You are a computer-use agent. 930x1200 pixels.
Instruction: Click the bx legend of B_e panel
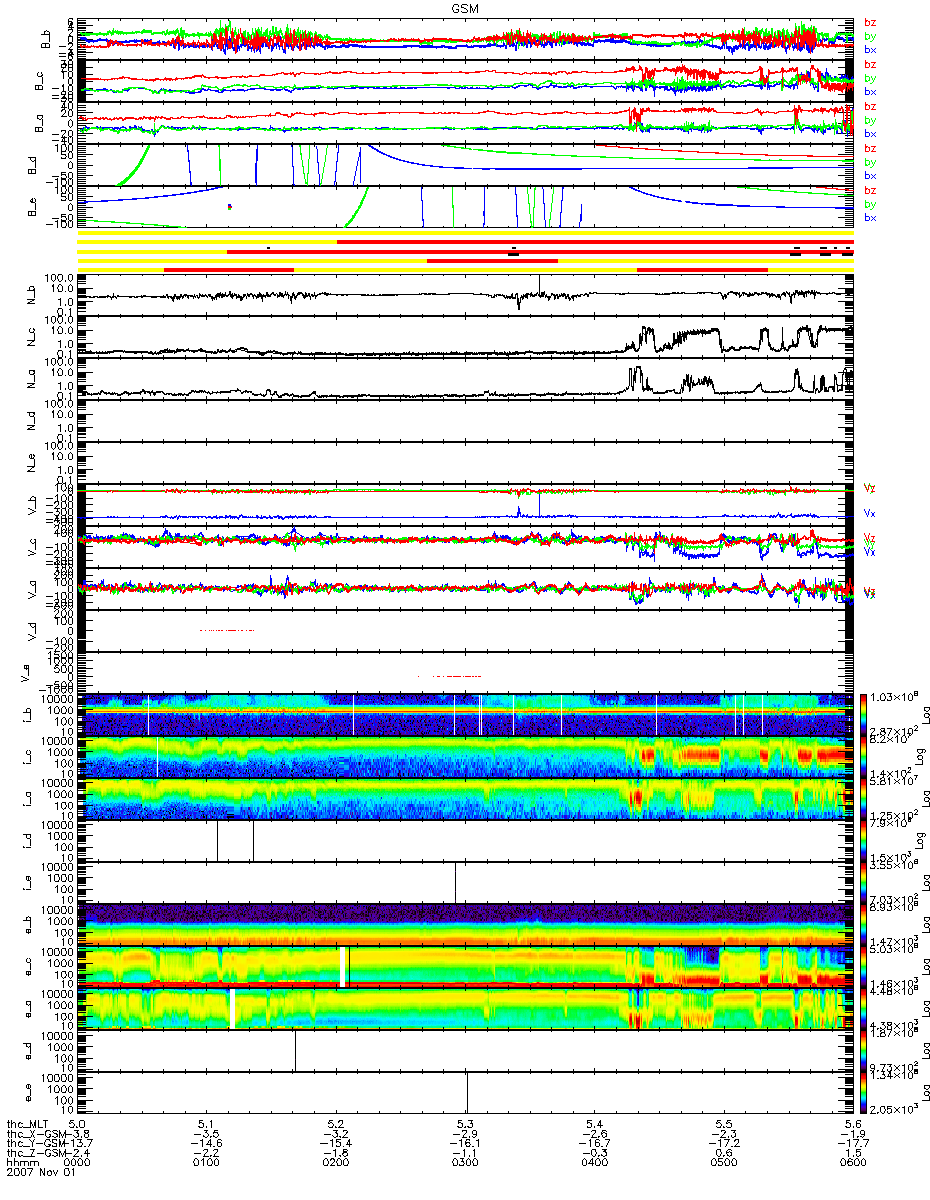pos(870,218)
